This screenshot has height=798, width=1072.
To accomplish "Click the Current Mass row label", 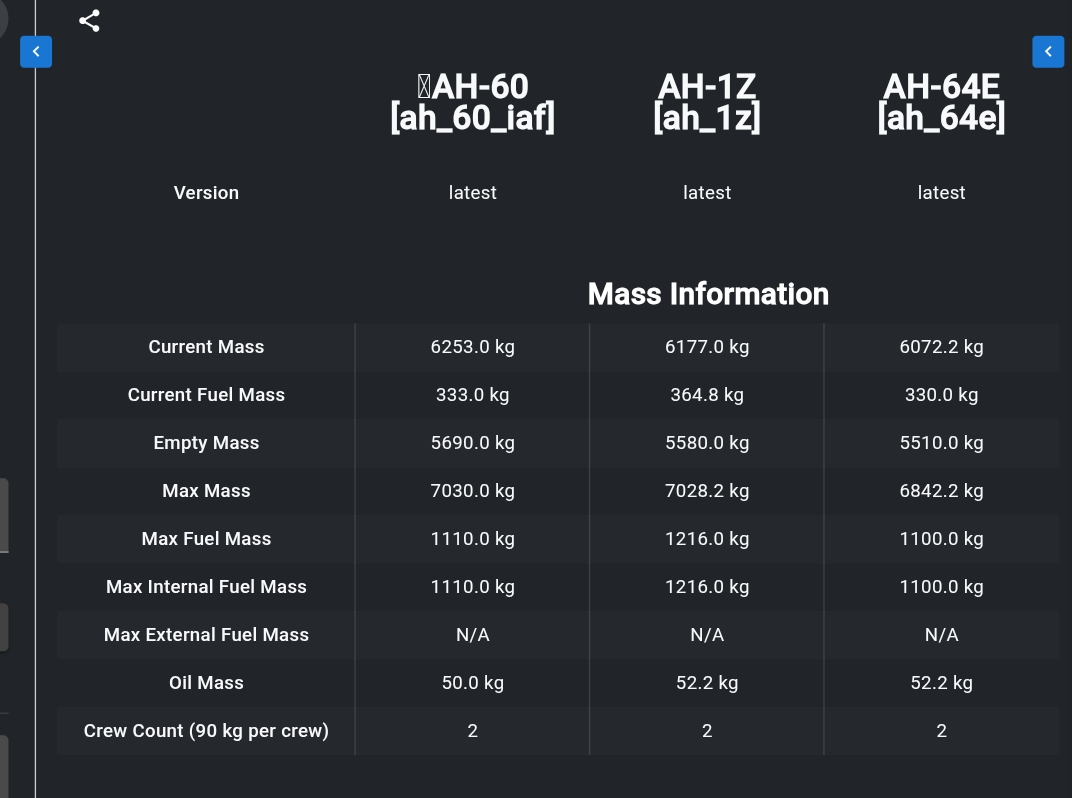I will [x=206, y=347].
